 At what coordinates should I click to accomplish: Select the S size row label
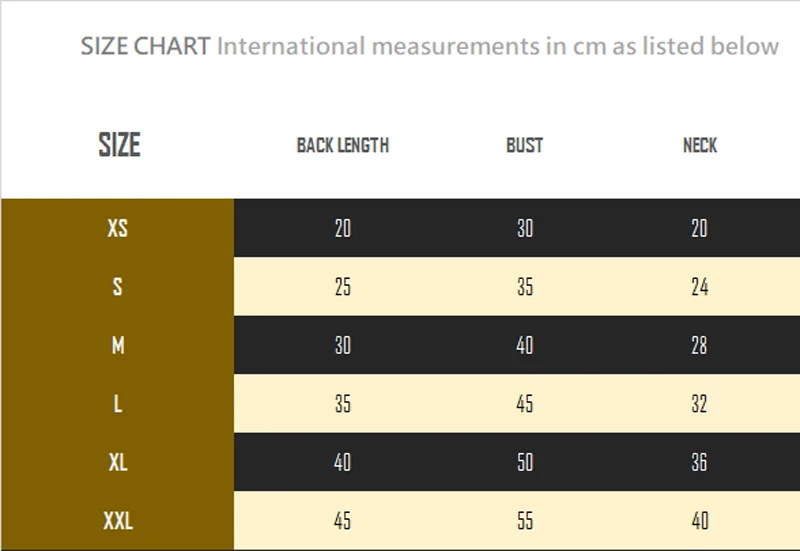118,287
